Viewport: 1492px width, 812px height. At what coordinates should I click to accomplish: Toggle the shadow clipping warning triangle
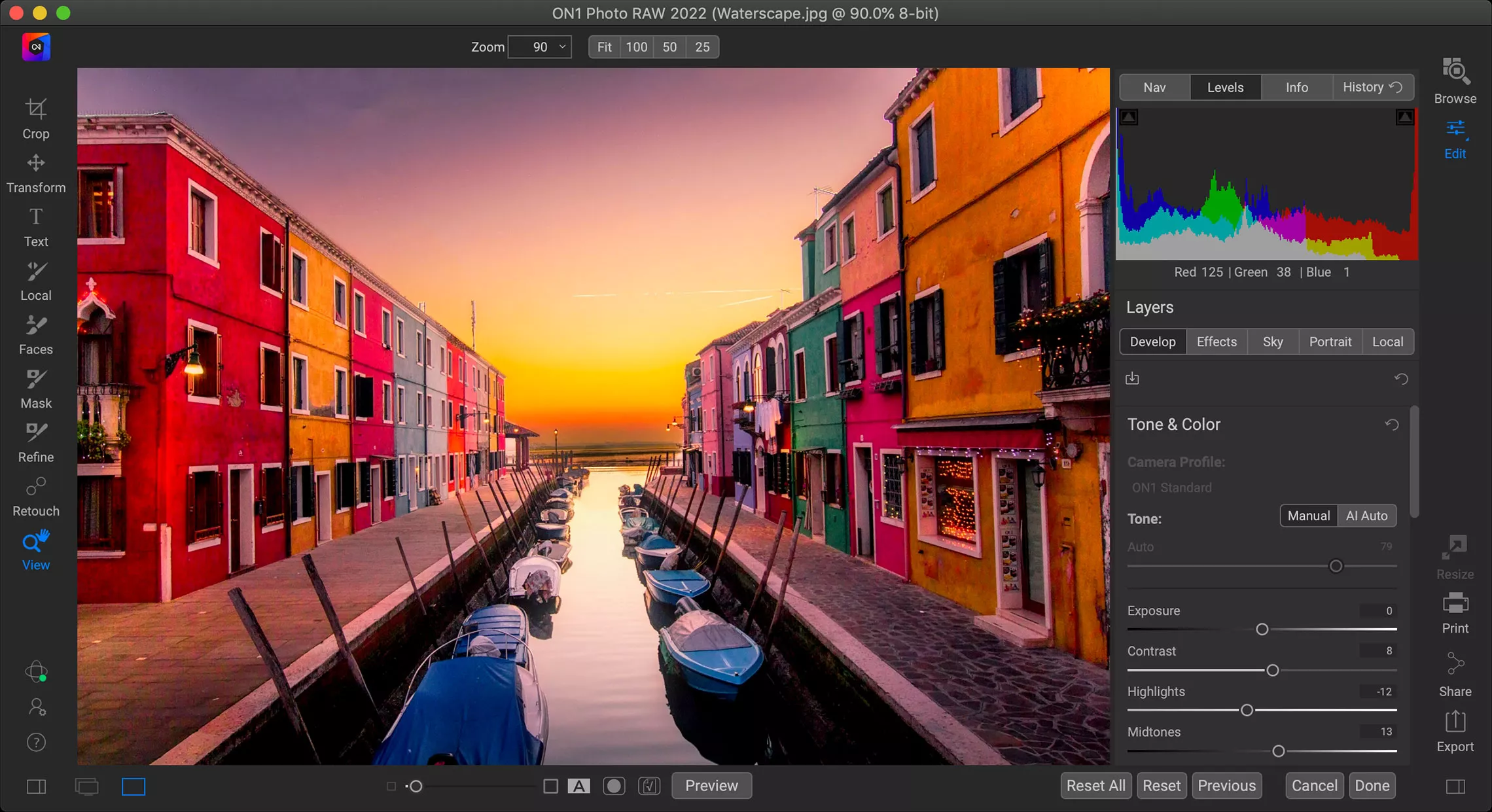point(1129,118)
